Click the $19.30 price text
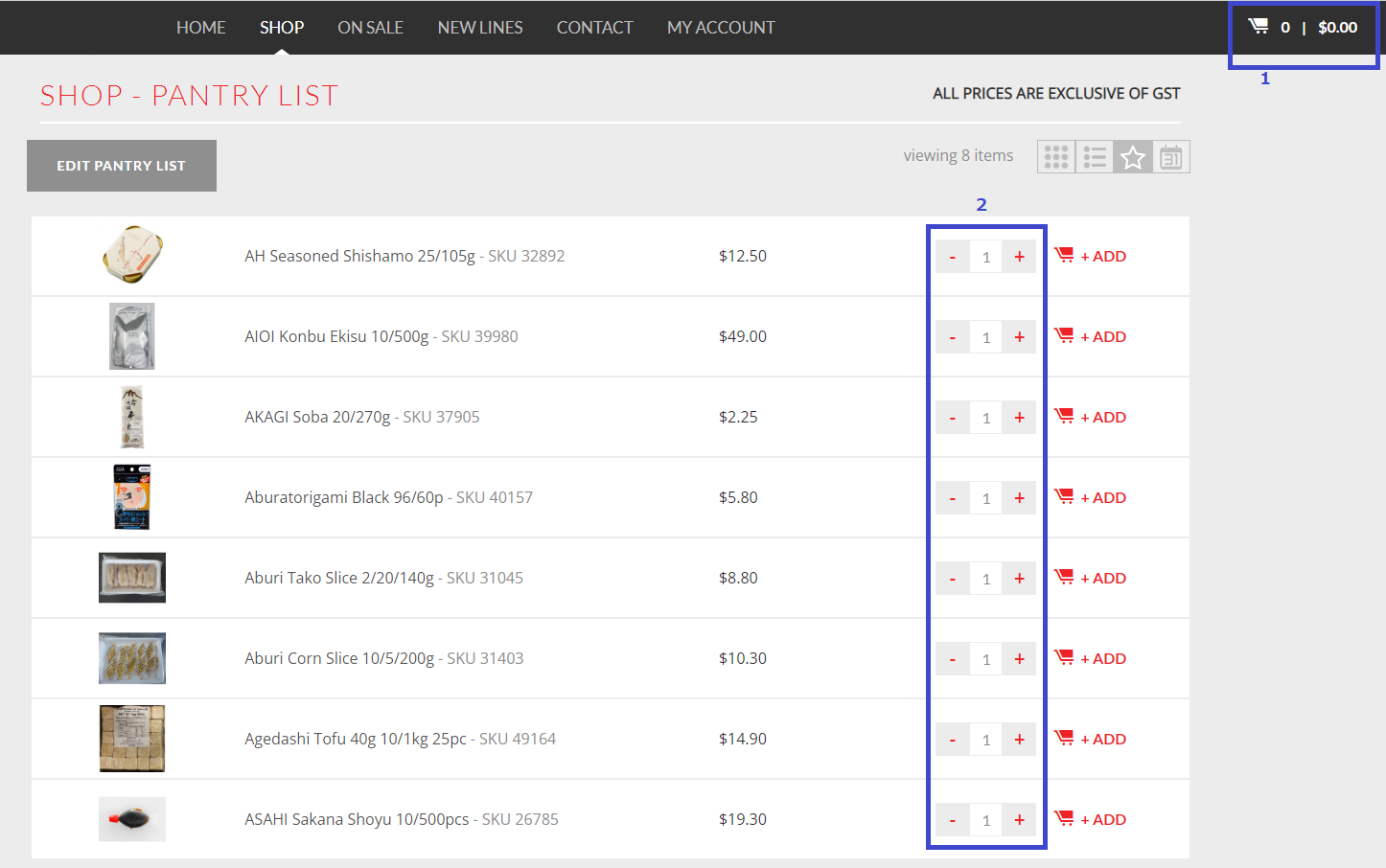The width and height of the screenshot is (1386, 868). [743, 819]
